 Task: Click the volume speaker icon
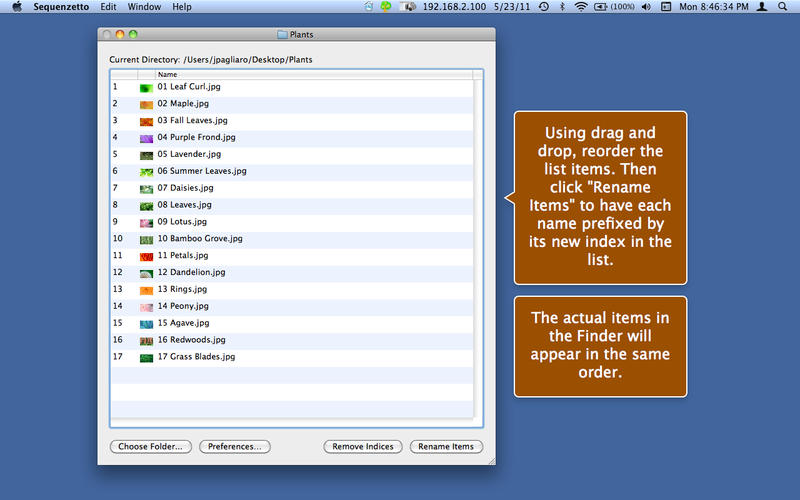pyautogui.click(x=646, y=7)
